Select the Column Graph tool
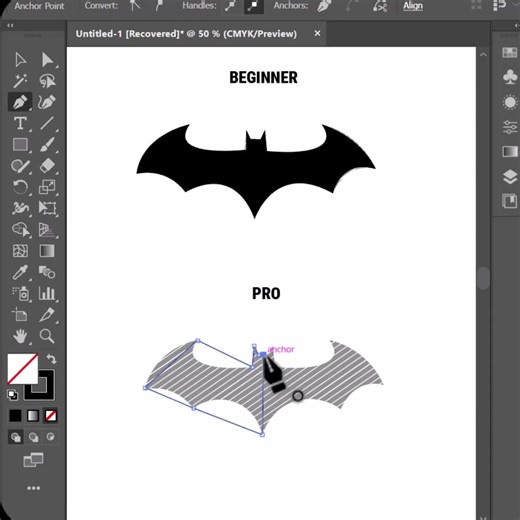 coord(47,293)
